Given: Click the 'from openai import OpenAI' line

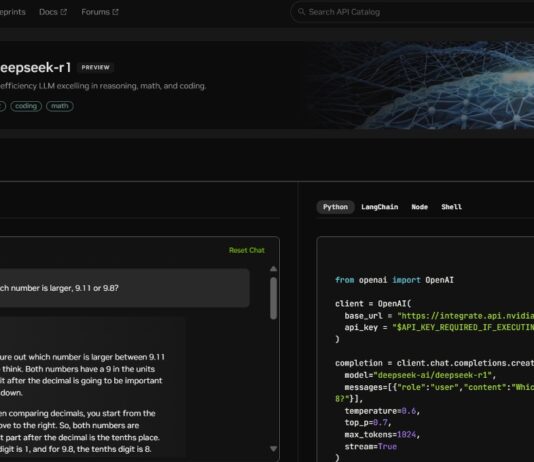Looking at the screenshot, I should (394, 280).
